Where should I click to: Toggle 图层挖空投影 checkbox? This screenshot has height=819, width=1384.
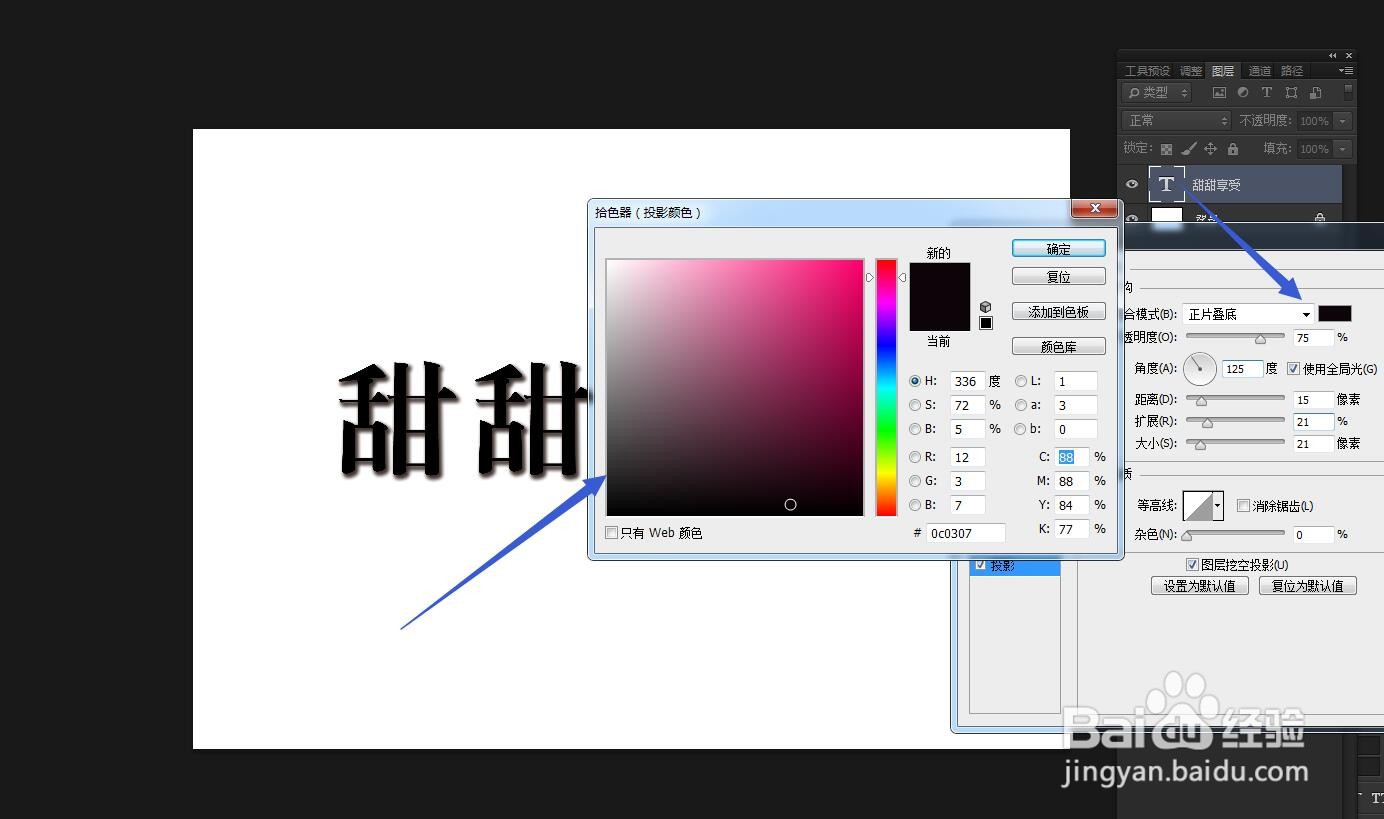1192,565
